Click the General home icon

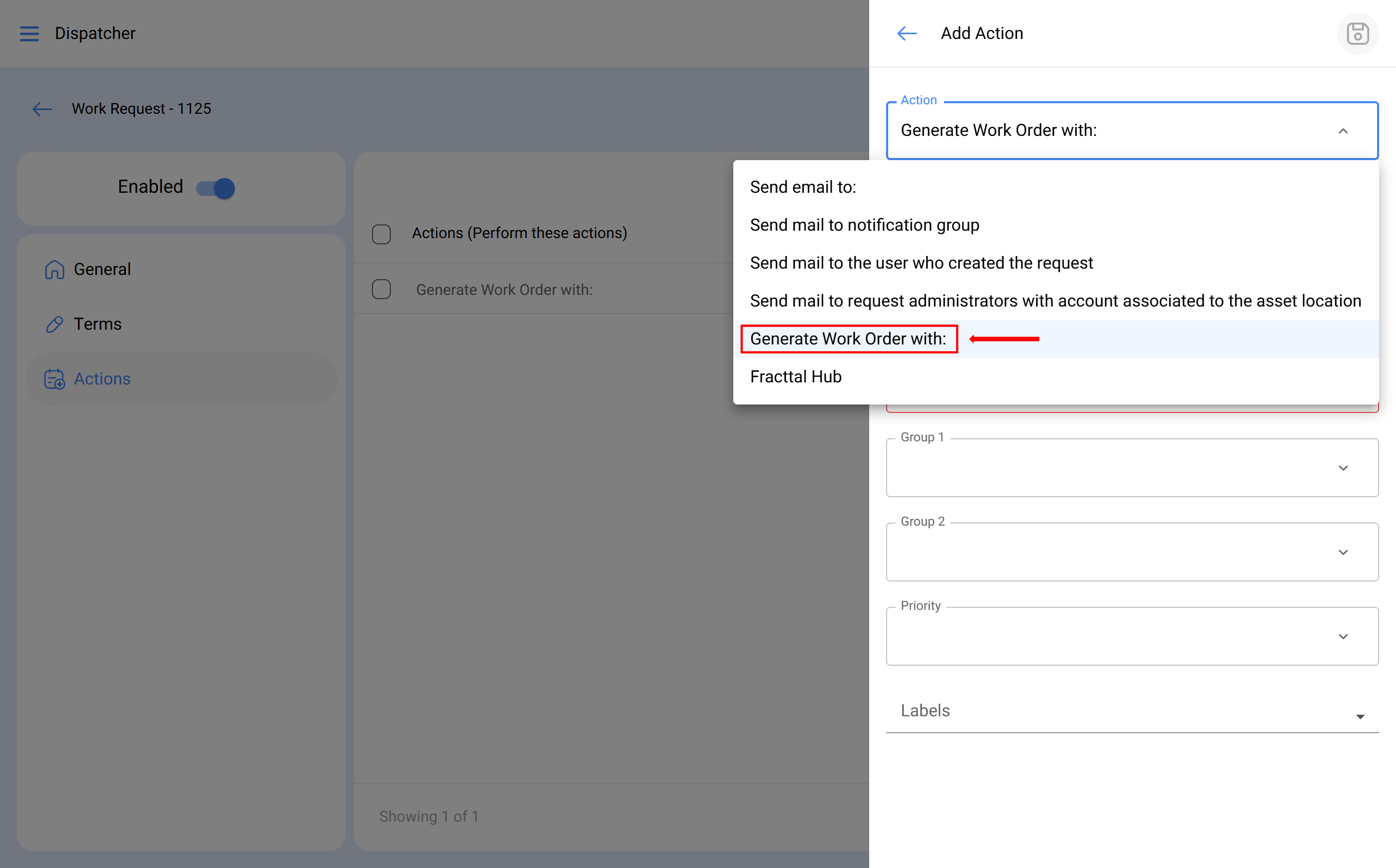click(55, 269)
